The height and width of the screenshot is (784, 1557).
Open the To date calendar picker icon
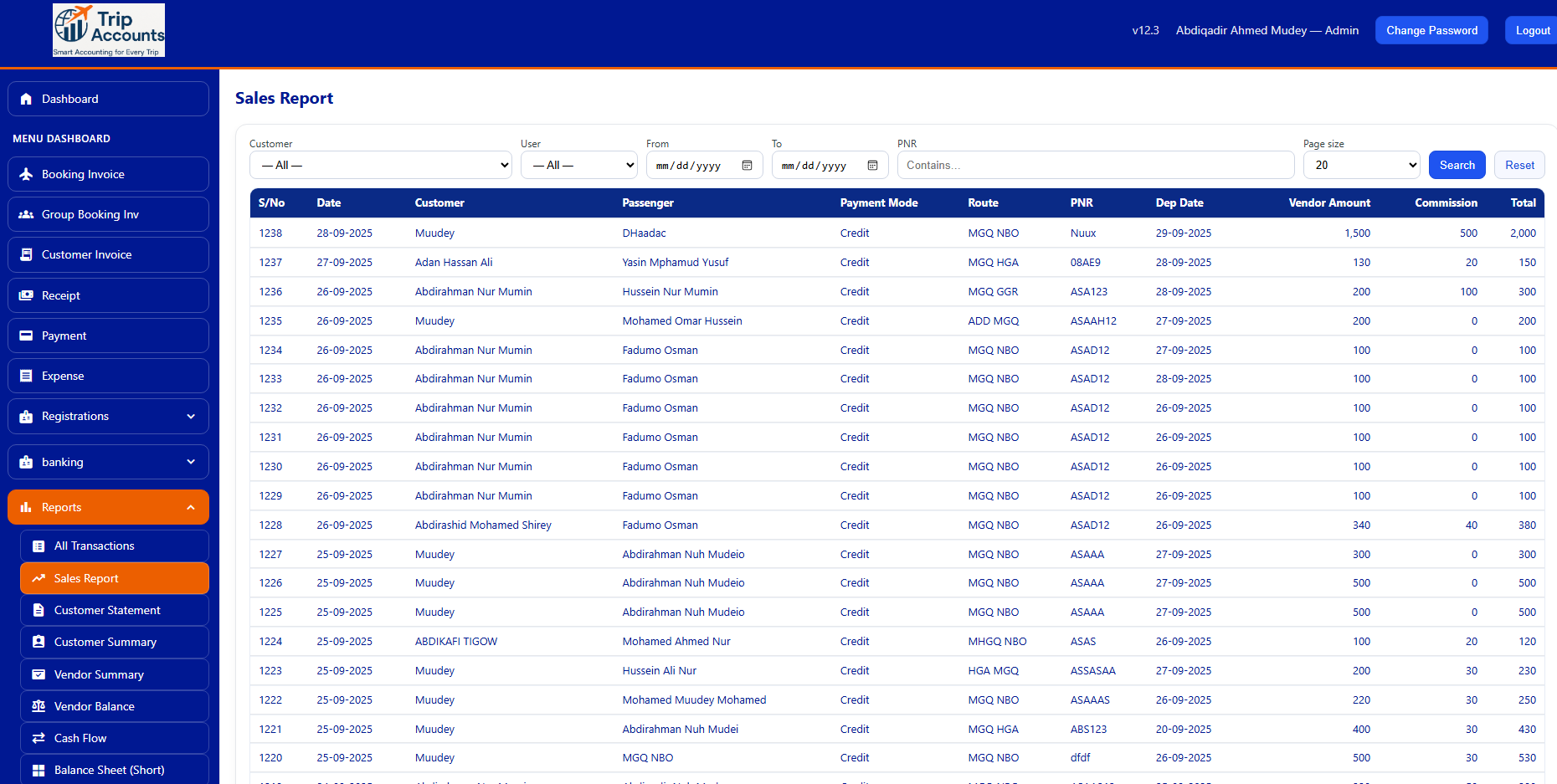pos(872,166)
